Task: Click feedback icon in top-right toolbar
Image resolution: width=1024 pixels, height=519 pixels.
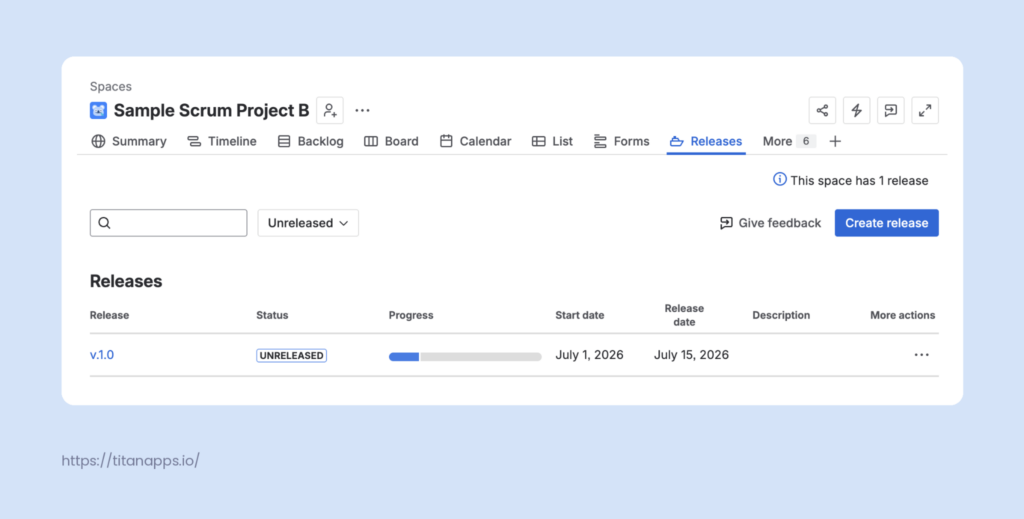Action: (891, 110)
